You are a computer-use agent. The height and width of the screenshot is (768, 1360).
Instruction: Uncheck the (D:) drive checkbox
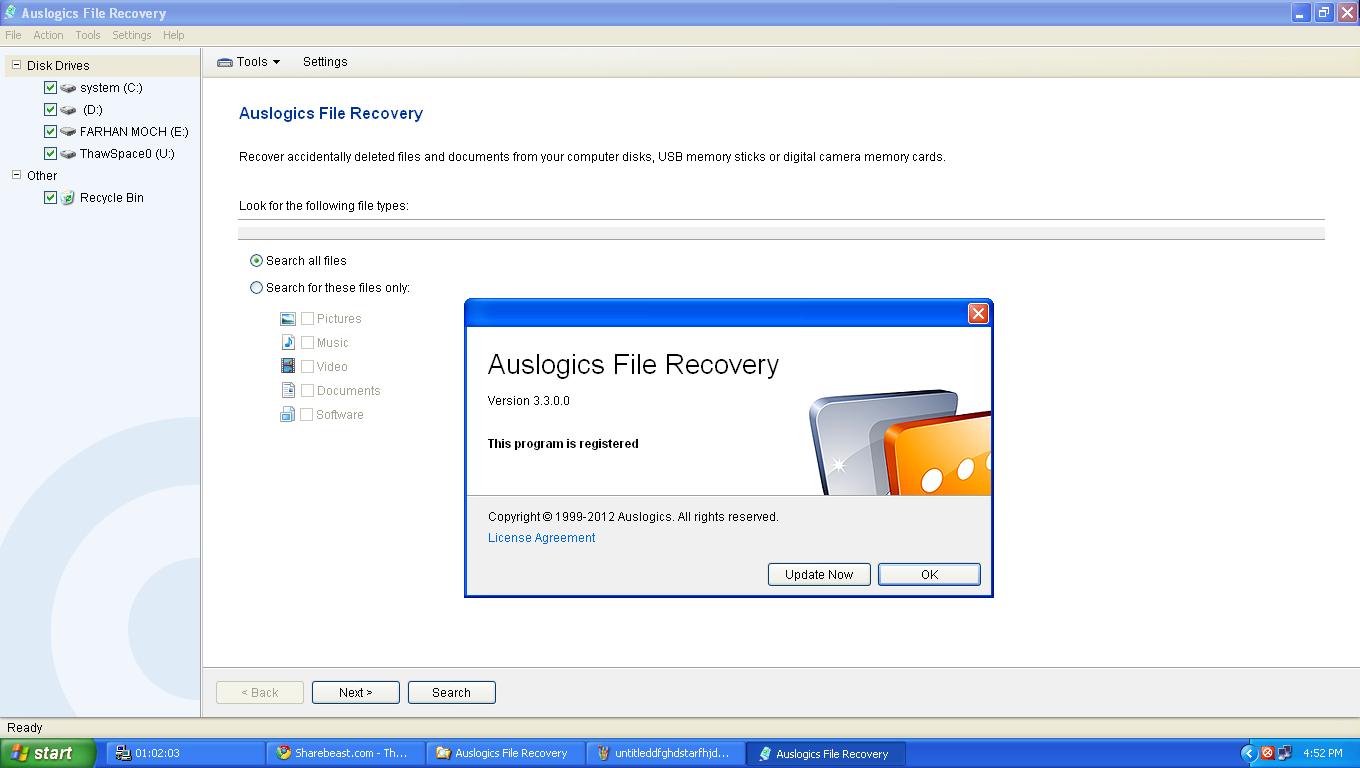(x=50, y=110)
